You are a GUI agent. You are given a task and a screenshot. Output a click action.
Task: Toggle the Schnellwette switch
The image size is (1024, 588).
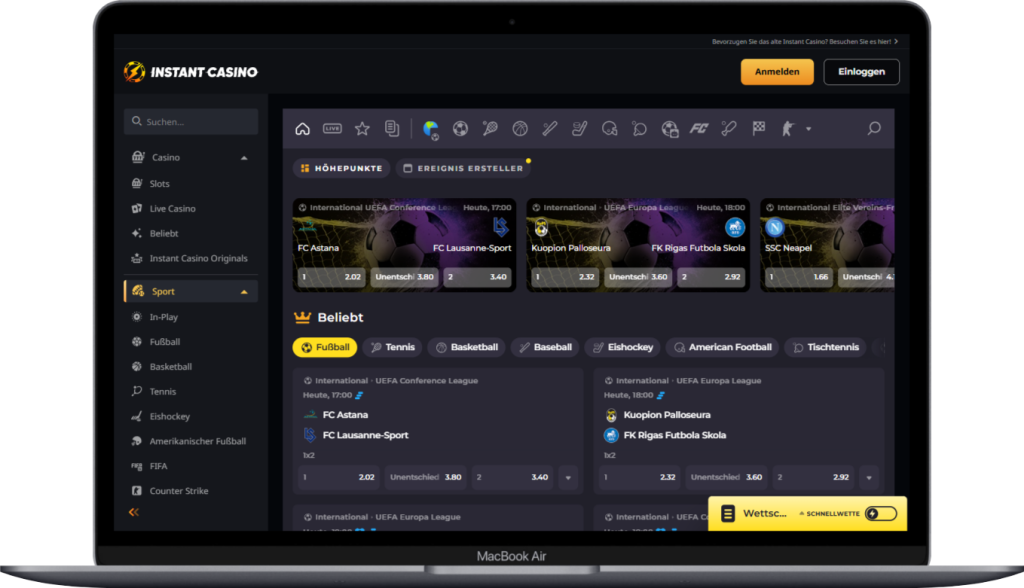click(x=881, y=514)
